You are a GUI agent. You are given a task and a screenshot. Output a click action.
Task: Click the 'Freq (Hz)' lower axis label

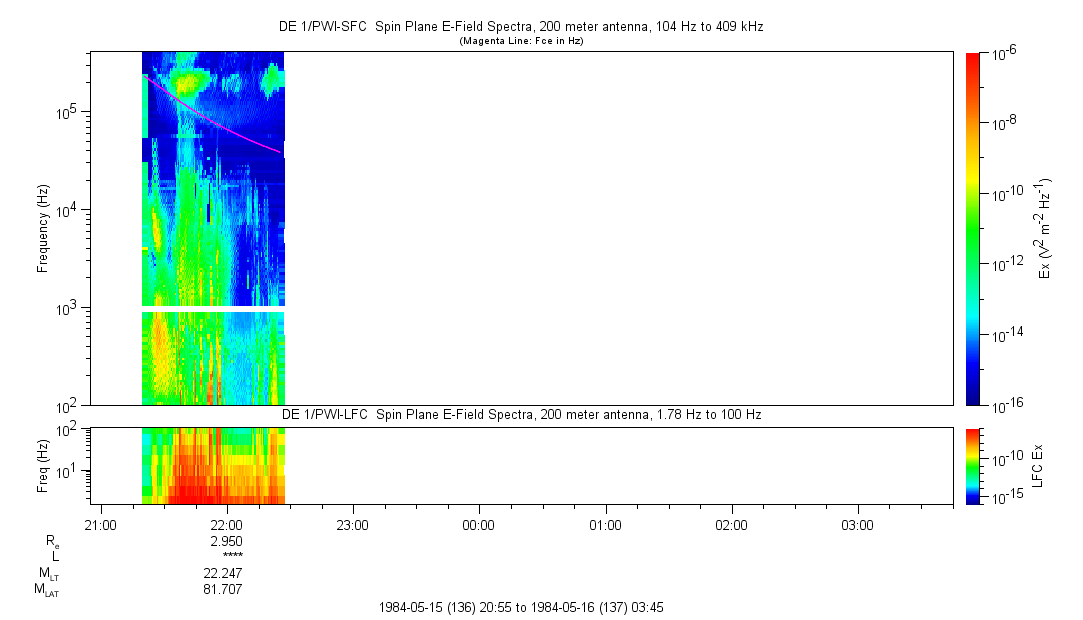(x=43, y=465)
